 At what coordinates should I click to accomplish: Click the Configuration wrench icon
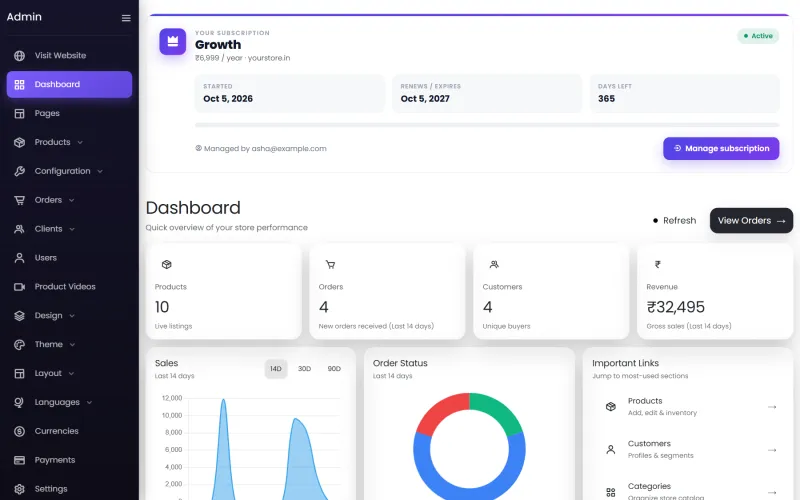[19, 171]
